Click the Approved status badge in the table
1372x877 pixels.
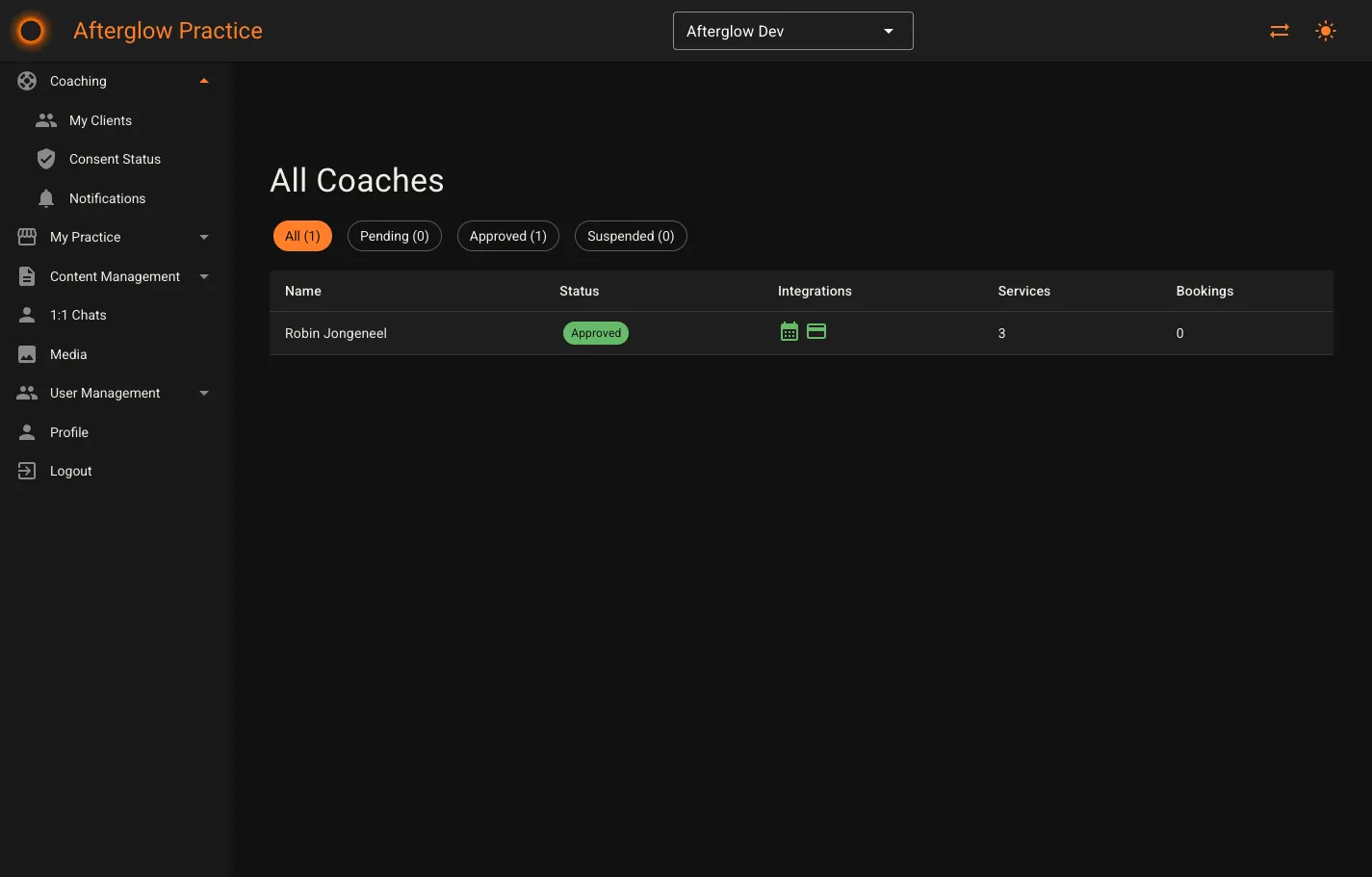[595, 332]
